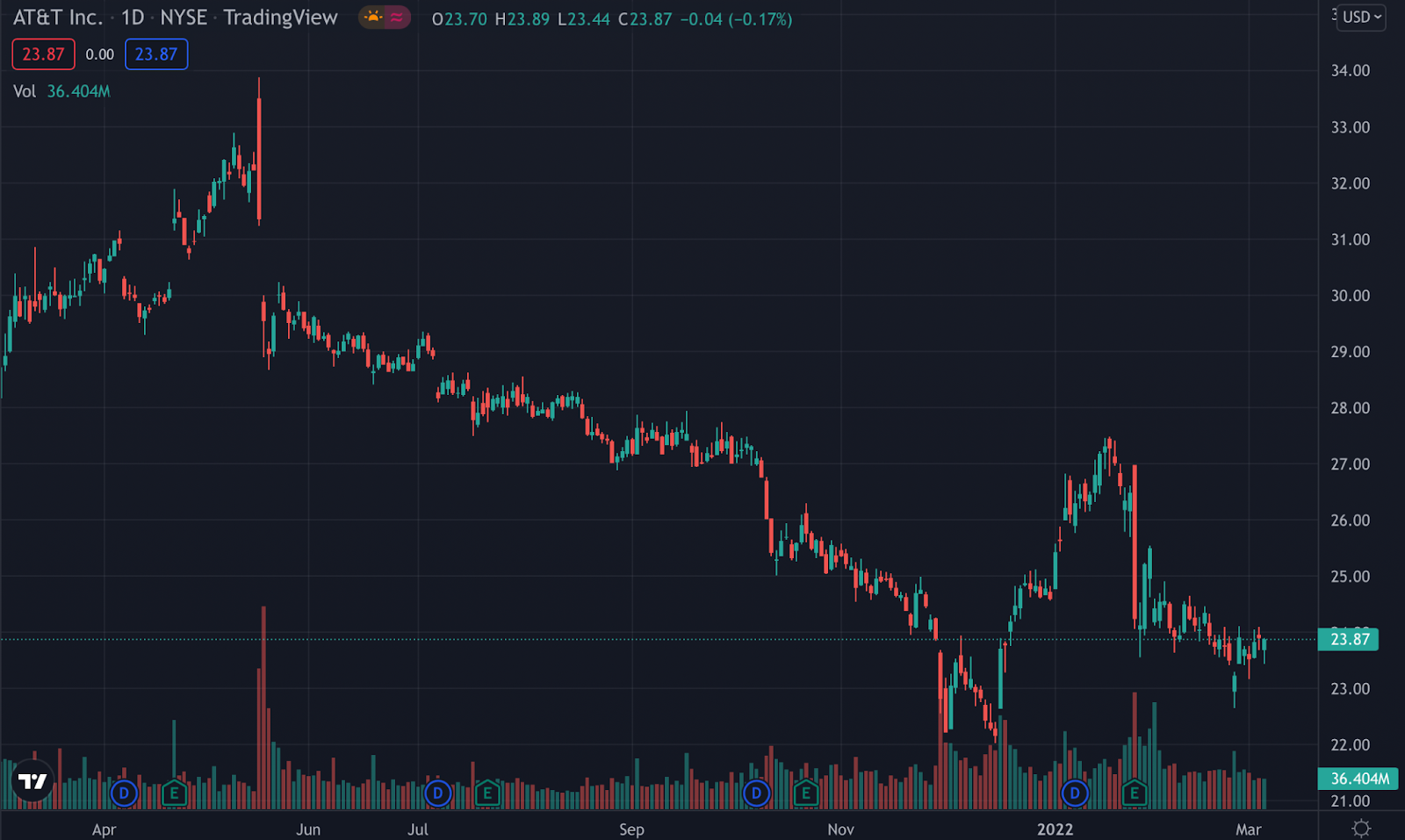Click the close value C23.87
This screenshot has height=840, width=1405.
coord(645,19)
